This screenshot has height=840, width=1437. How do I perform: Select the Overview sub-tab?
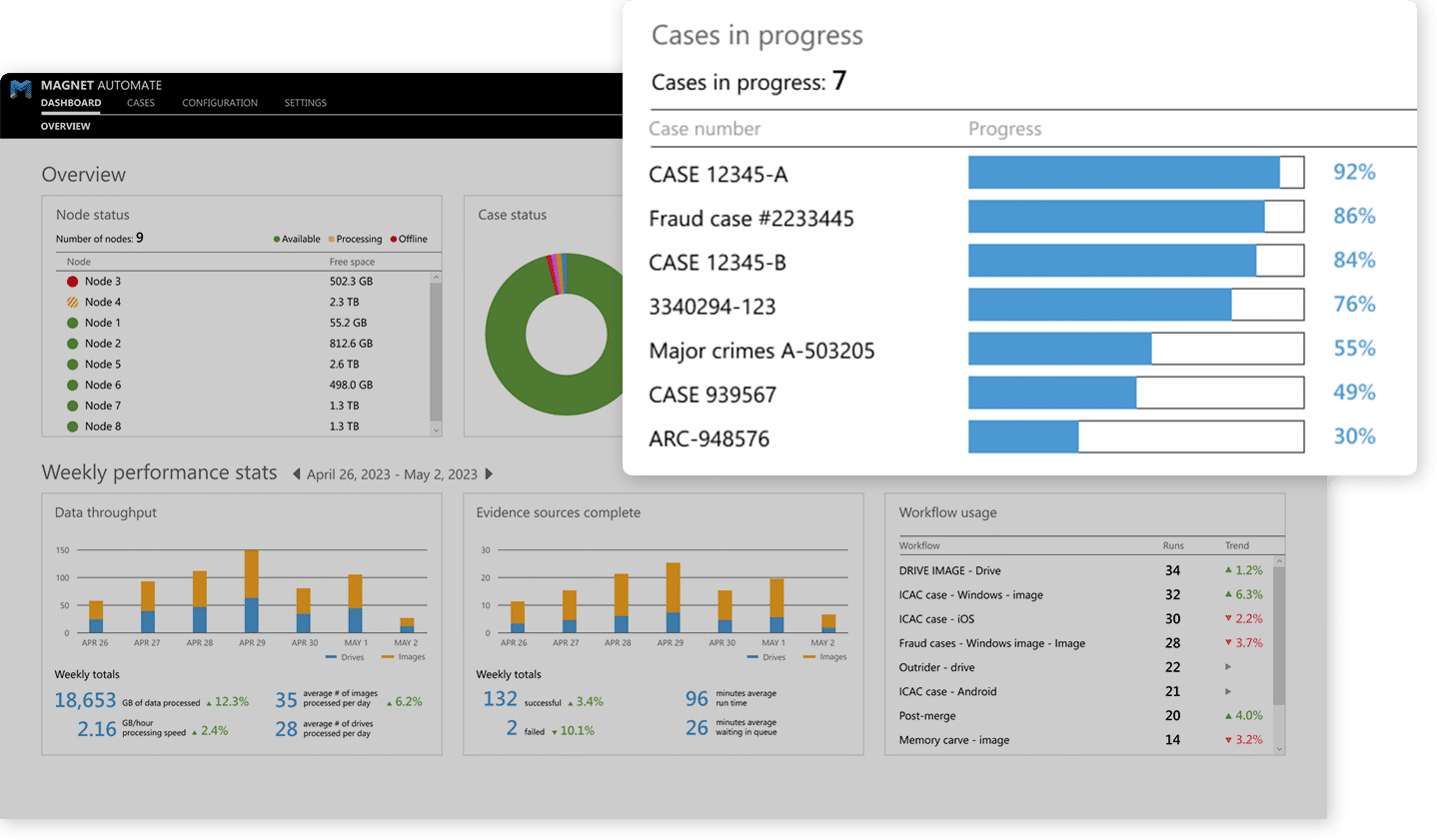click(x=66, y=127)
